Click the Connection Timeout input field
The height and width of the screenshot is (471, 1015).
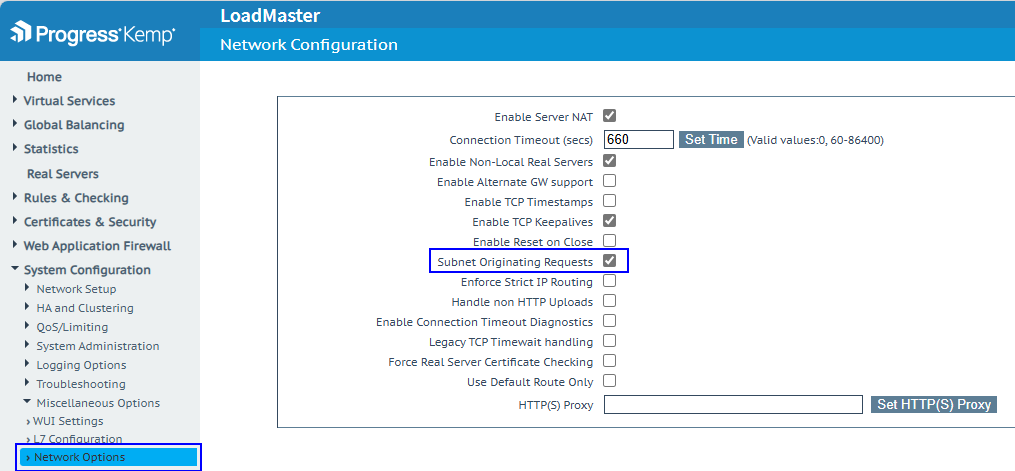point(639,139)
